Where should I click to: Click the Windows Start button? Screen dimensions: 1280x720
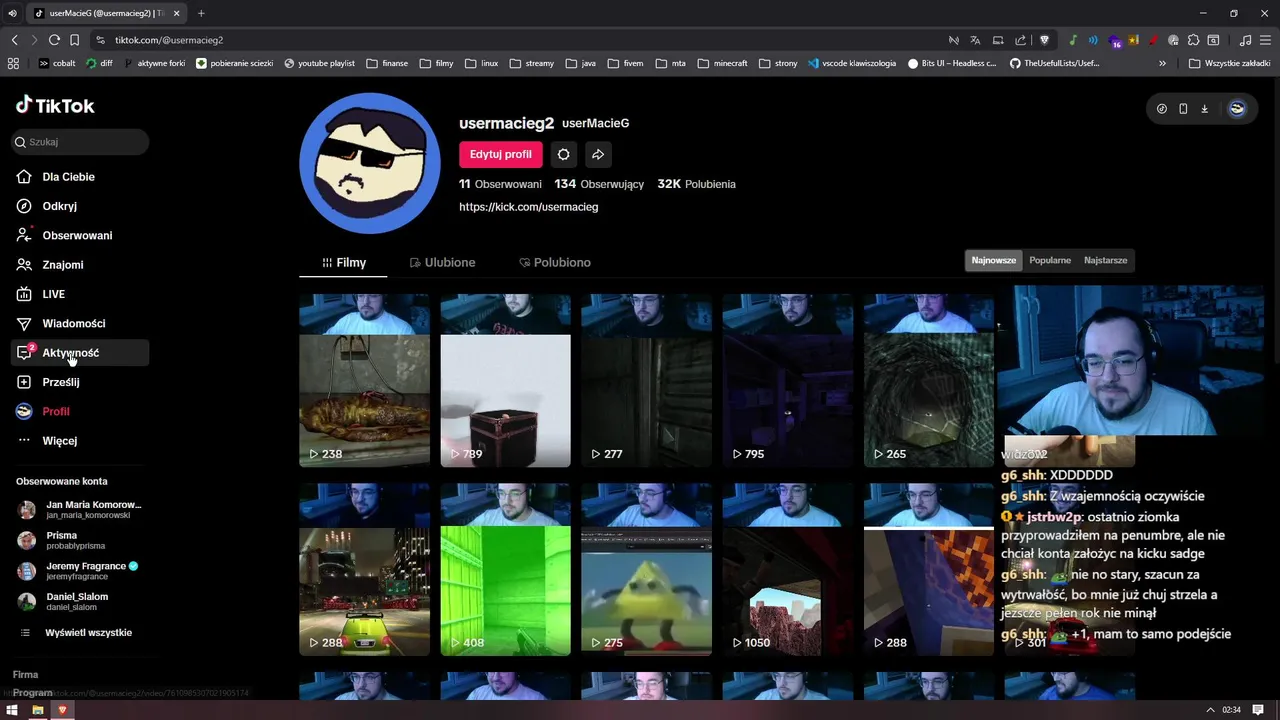click(x=12, y=710)
